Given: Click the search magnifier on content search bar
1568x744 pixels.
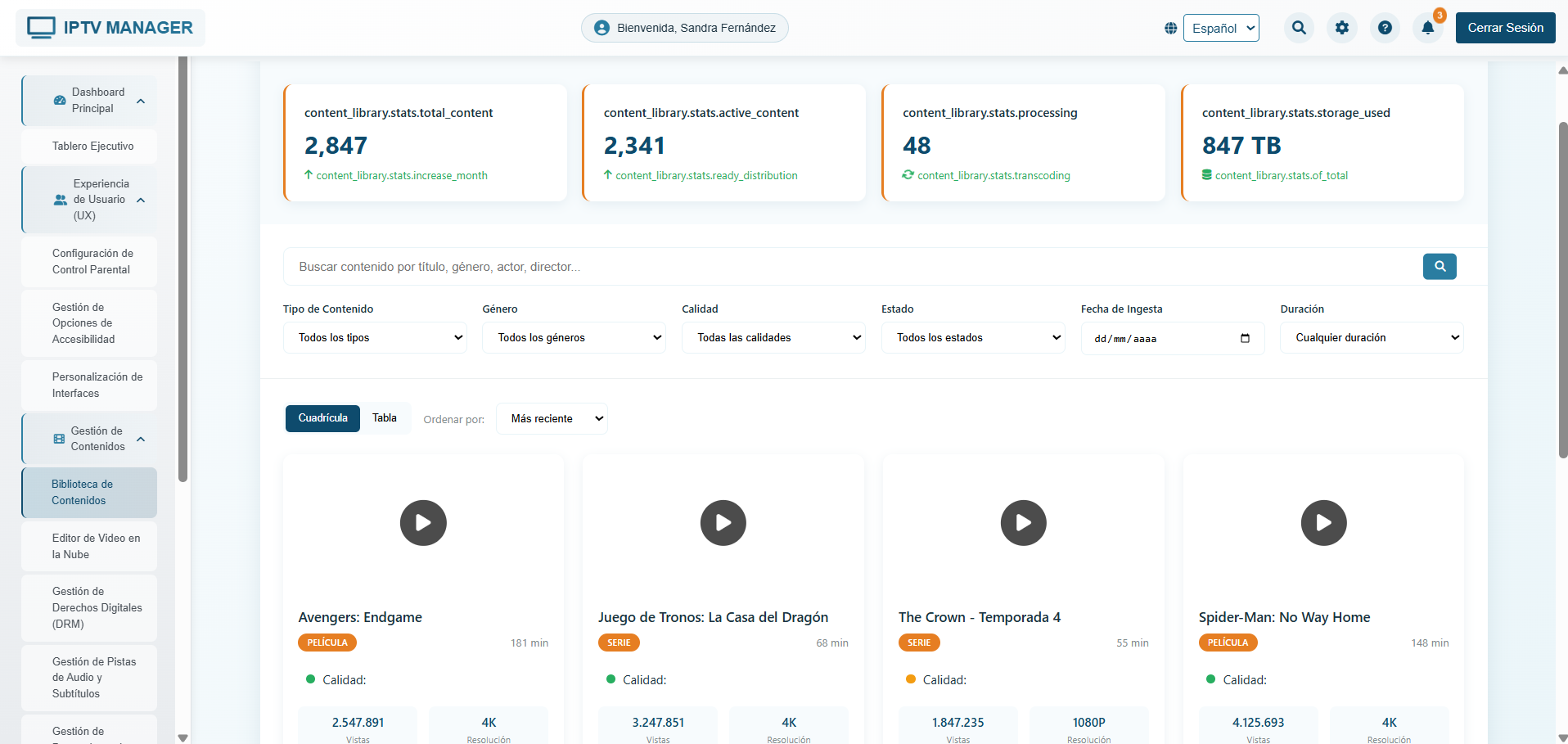Looking at the screenshot, I should (x=1440, y=266).
